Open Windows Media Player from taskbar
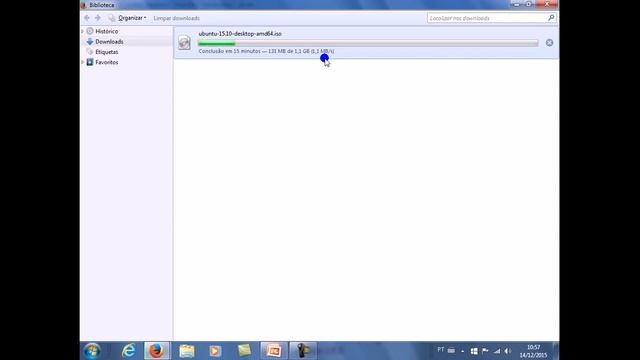The height and width of the screenshot is (360, 640). point(215,351)
